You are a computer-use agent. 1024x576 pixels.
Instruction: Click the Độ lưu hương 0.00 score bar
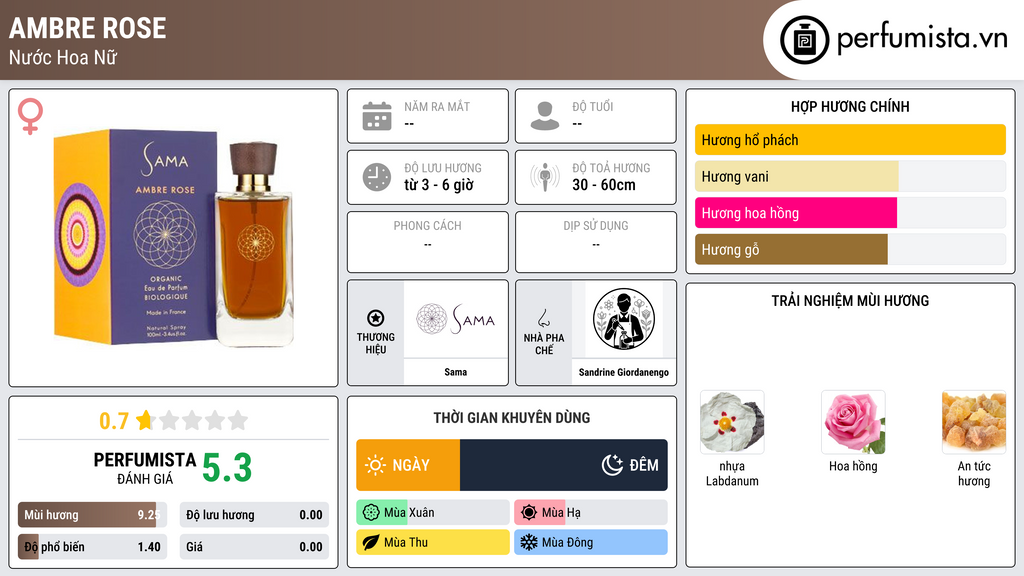(x=254, y=515)
